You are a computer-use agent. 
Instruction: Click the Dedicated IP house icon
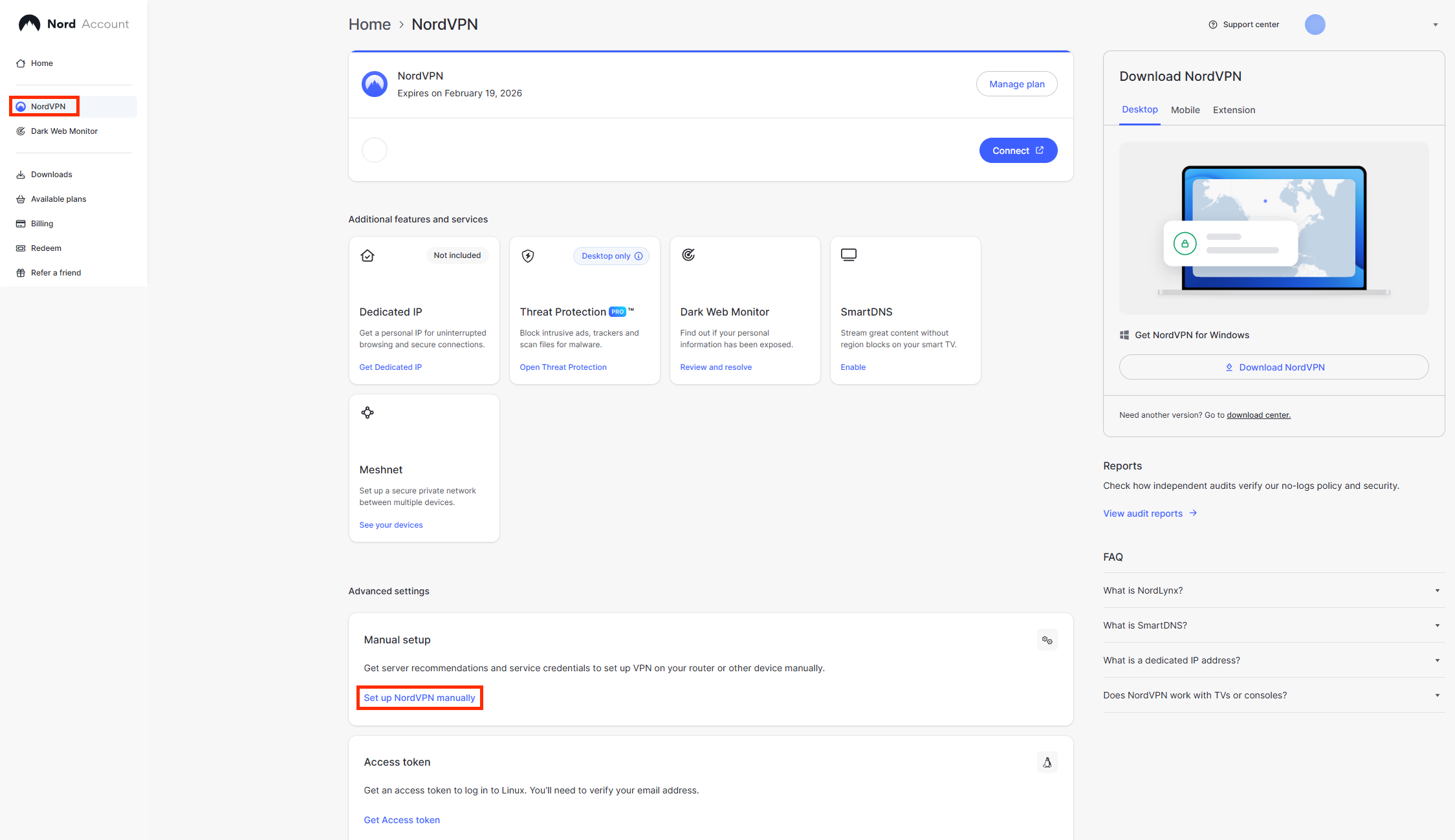(367, 255)
